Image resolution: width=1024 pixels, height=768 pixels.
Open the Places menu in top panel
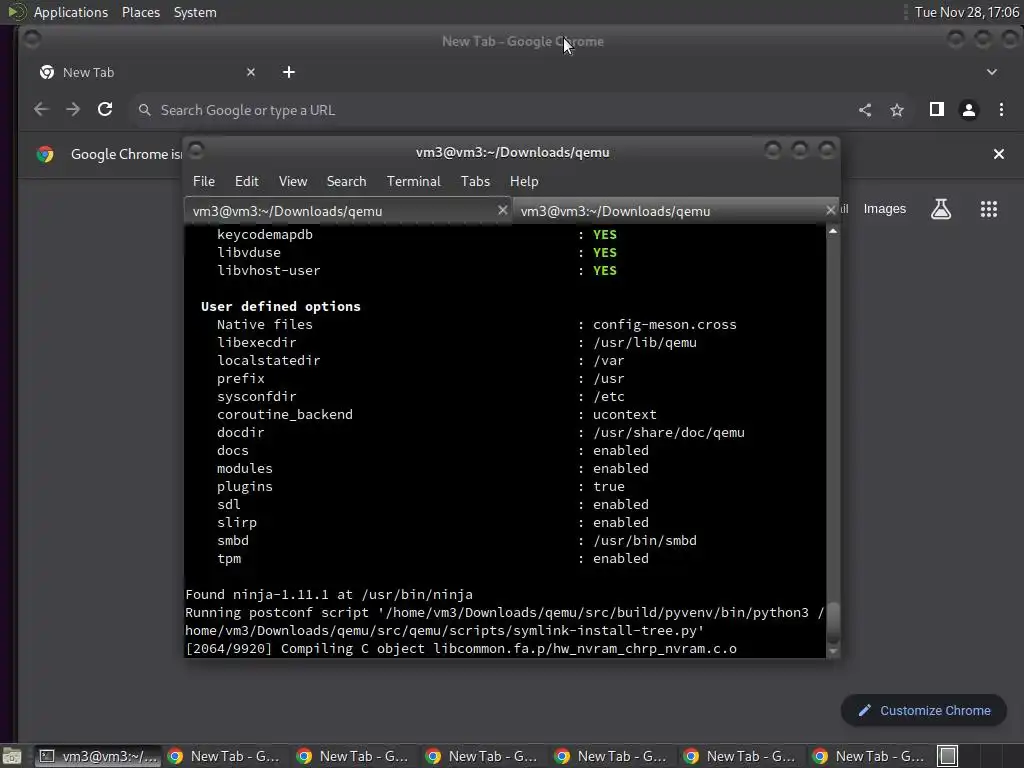pyautogui.click(x=140, y=12)
